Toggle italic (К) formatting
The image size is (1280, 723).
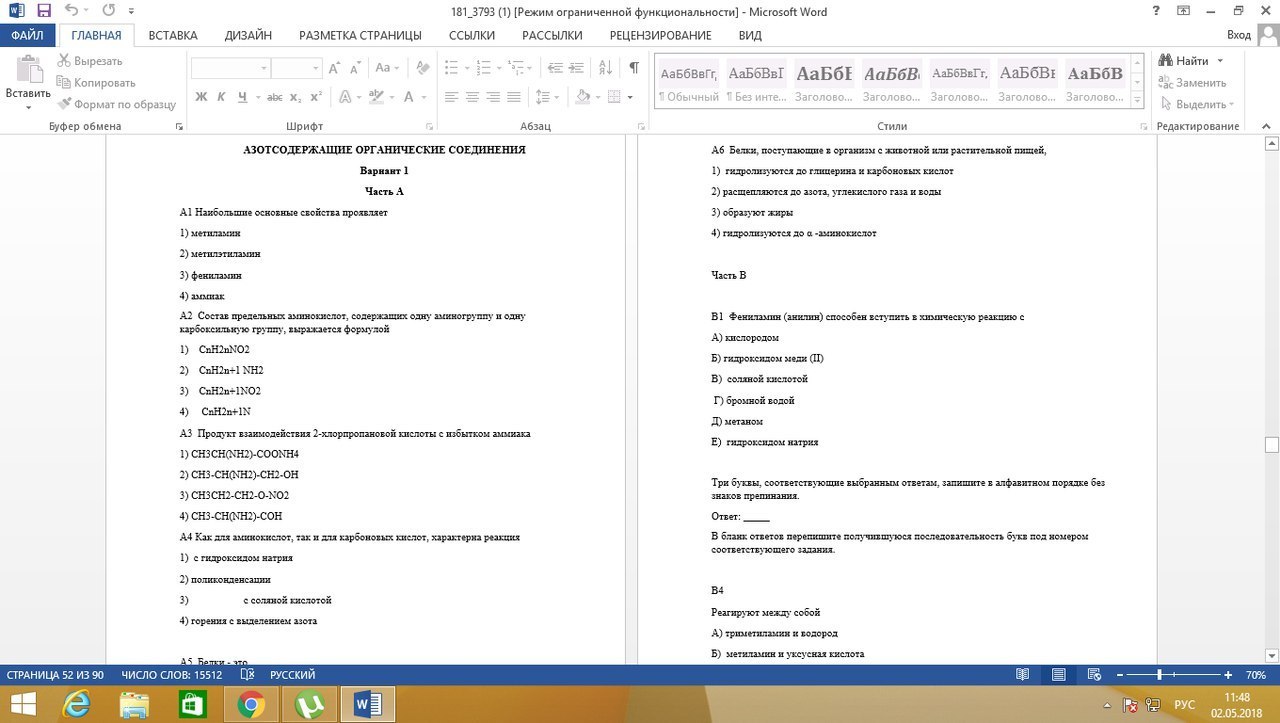[x=221, y=97]
